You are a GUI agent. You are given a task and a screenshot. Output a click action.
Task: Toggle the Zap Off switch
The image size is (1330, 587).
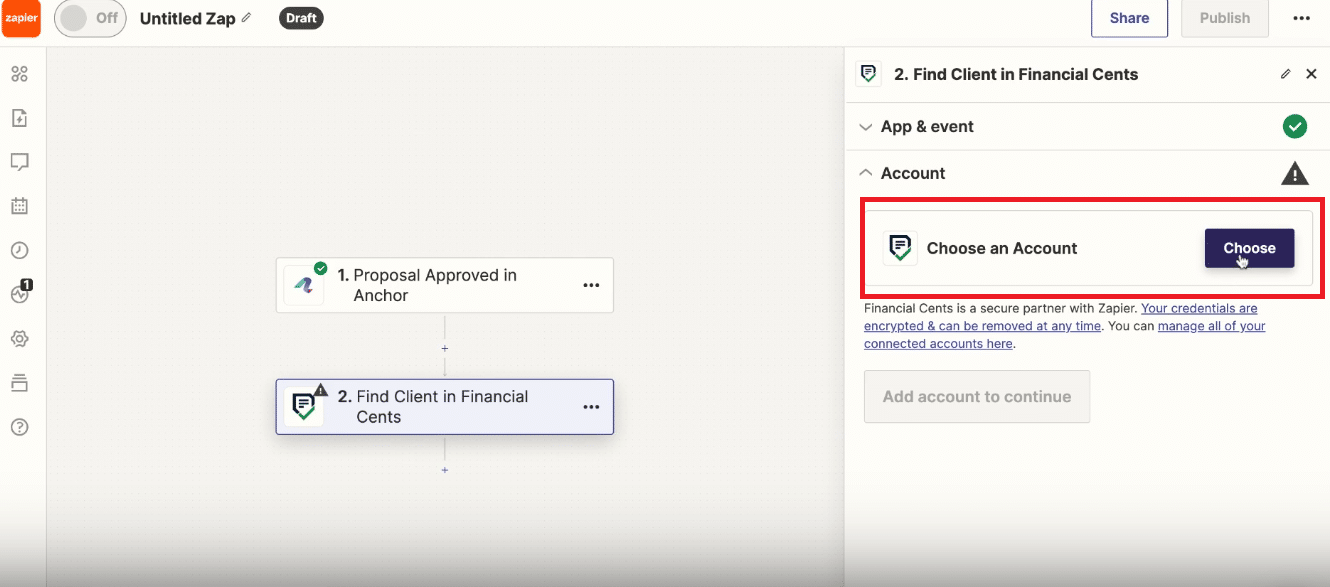(x=90, y=18)
